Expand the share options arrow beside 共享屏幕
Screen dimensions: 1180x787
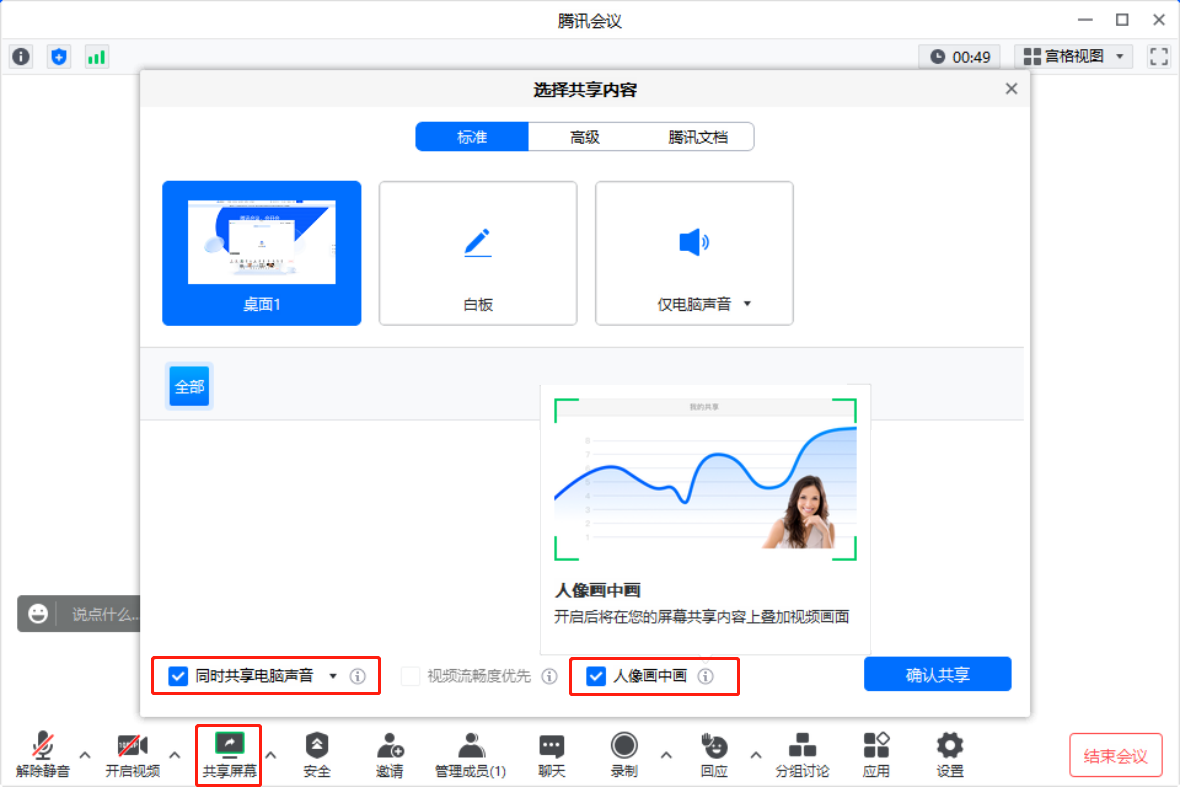(x=271, y=755)
